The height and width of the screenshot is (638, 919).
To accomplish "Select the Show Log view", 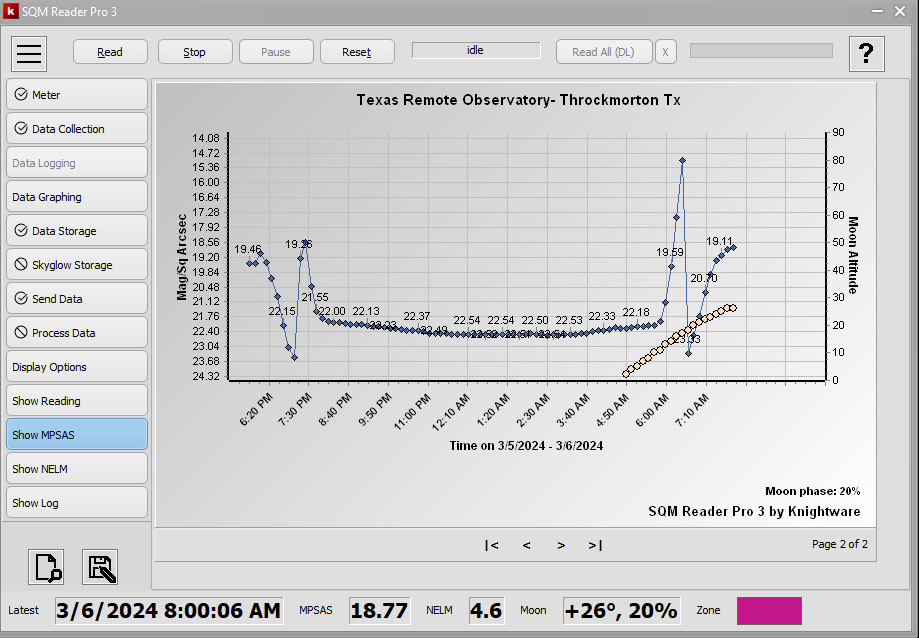I will point(77,503).
